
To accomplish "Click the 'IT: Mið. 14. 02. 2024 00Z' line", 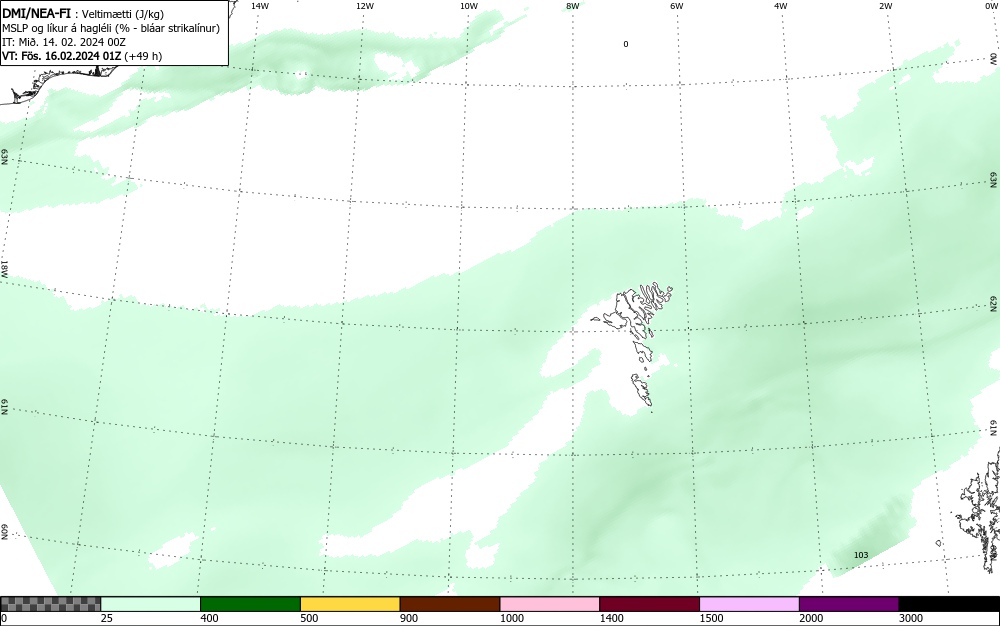I will tap(64, 42).
